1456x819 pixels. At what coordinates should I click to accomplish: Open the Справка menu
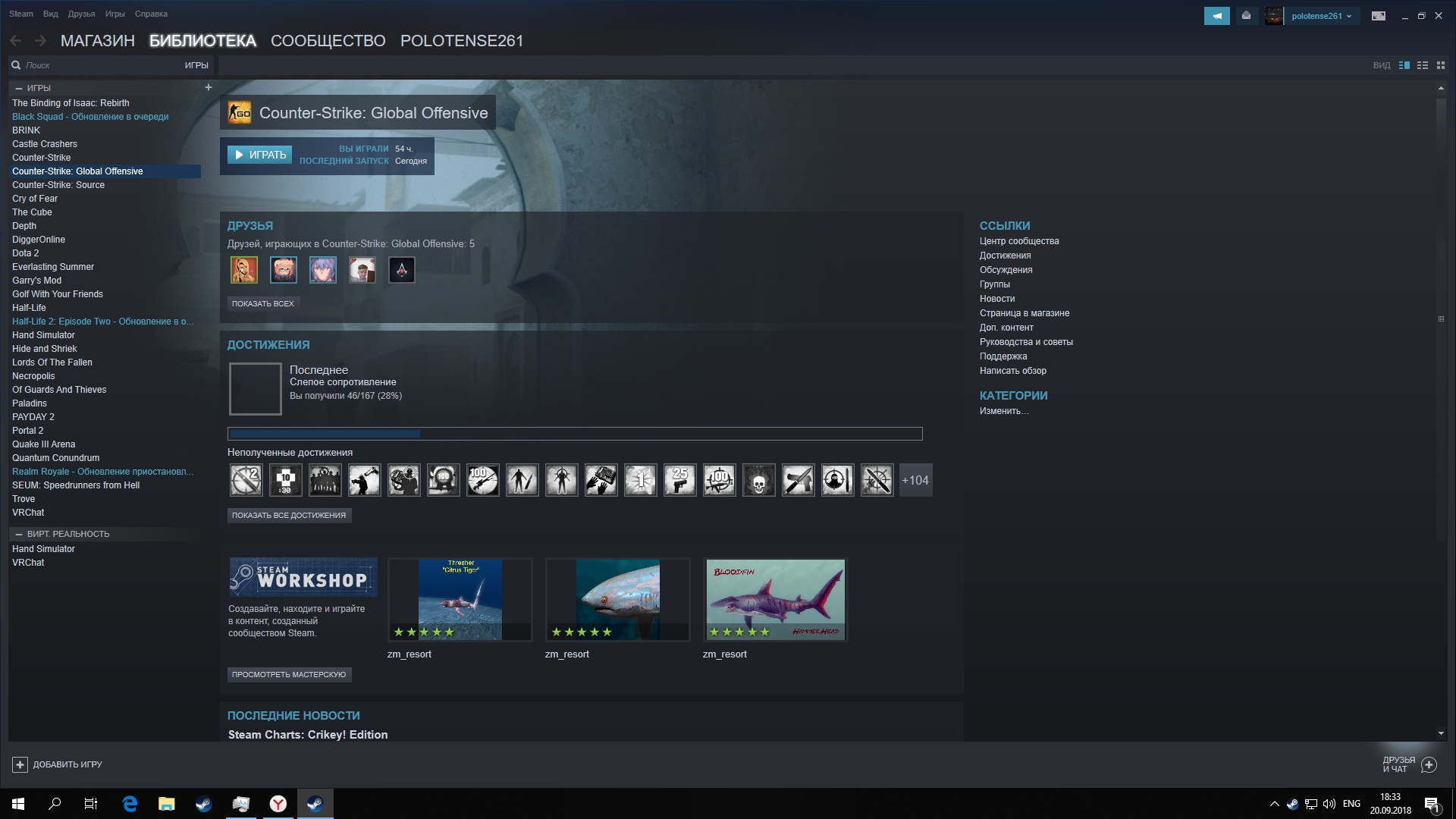pyautogui.click(x=151, y=14)
